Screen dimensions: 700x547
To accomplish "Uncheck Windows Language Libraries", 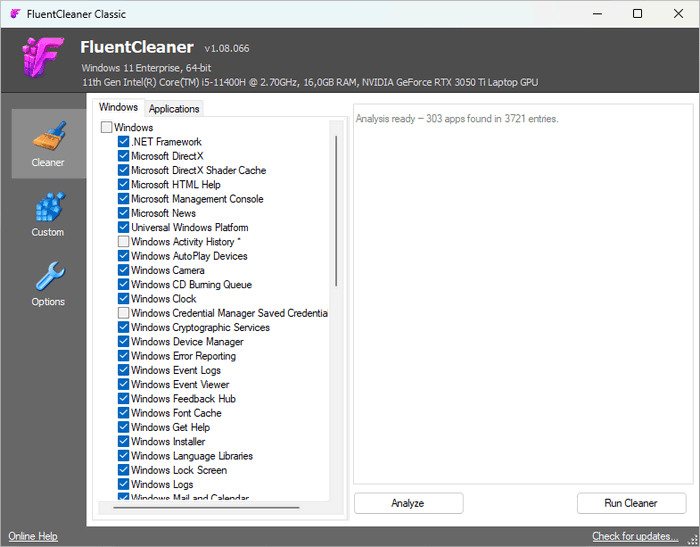I will 123,456.
